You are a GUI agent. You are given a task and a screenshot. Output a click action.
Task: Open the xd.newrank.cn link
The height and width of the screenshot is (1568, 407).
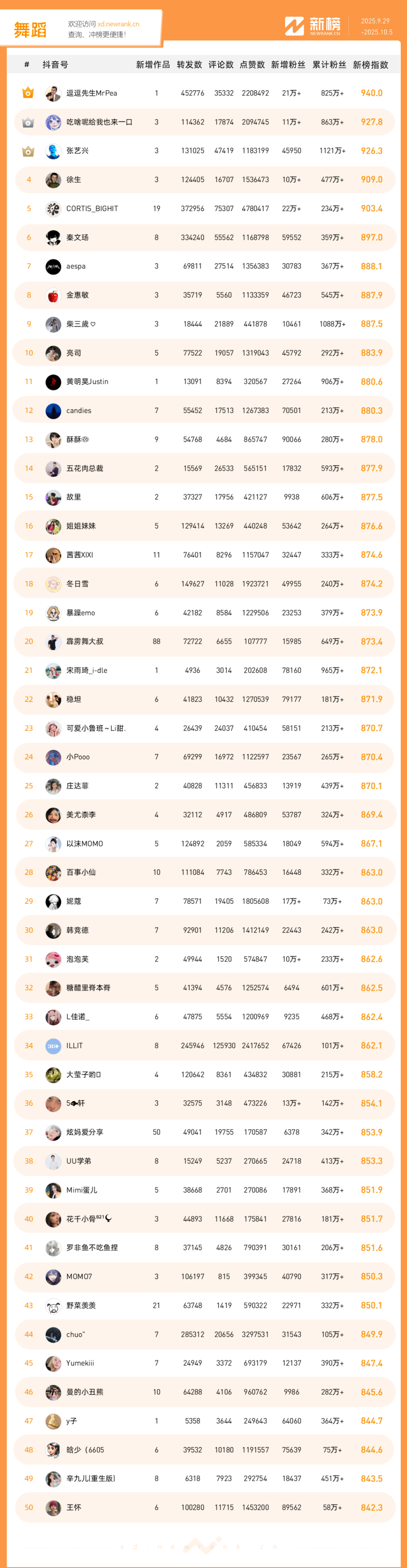118,25
